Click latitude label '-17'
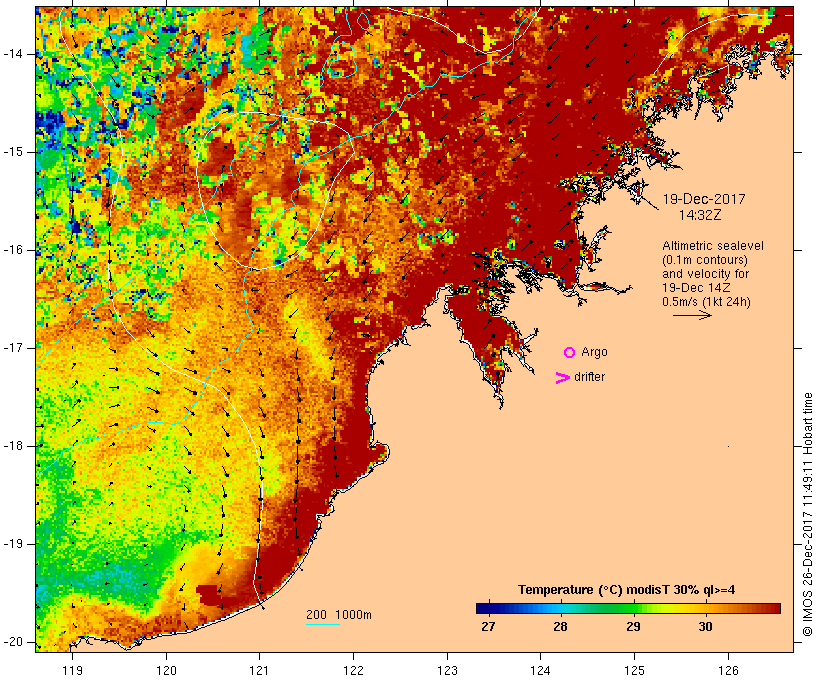Screen dimensions: 820x680 [x=13, y=348]
